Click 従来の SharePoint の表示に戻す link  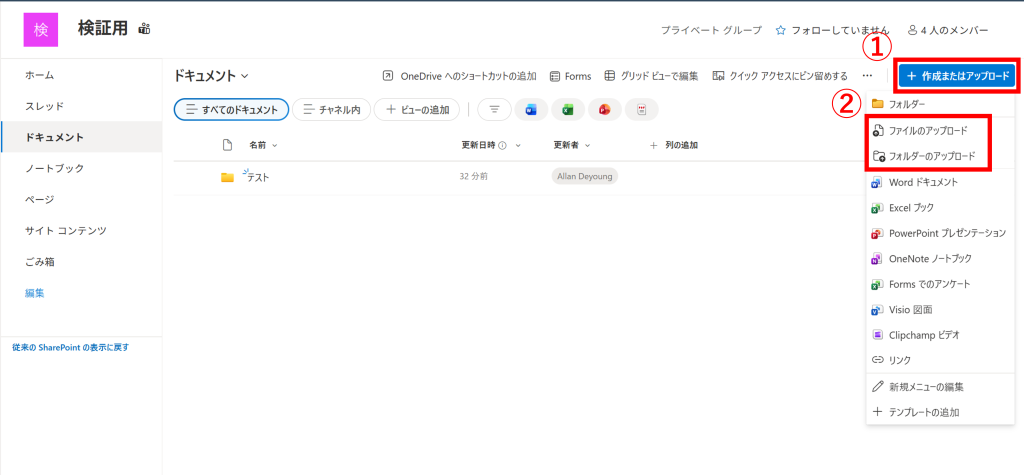point(70,347)
